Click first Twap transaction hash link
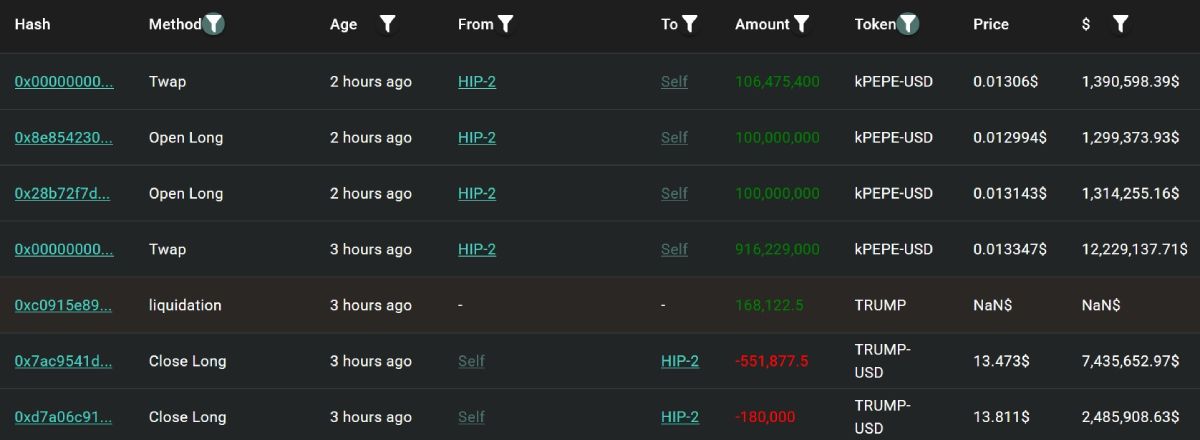This screenshot has width=1200, height=440. click(x=64, y=81)
